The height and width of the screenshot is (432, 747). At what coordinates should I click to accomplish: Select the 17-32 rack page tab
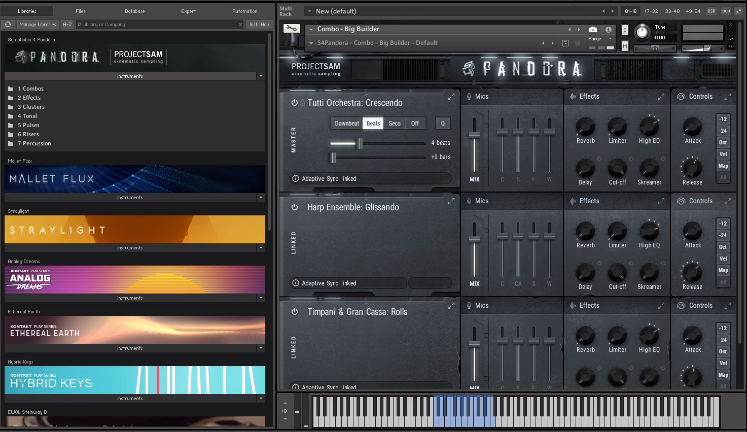point(652,11)
